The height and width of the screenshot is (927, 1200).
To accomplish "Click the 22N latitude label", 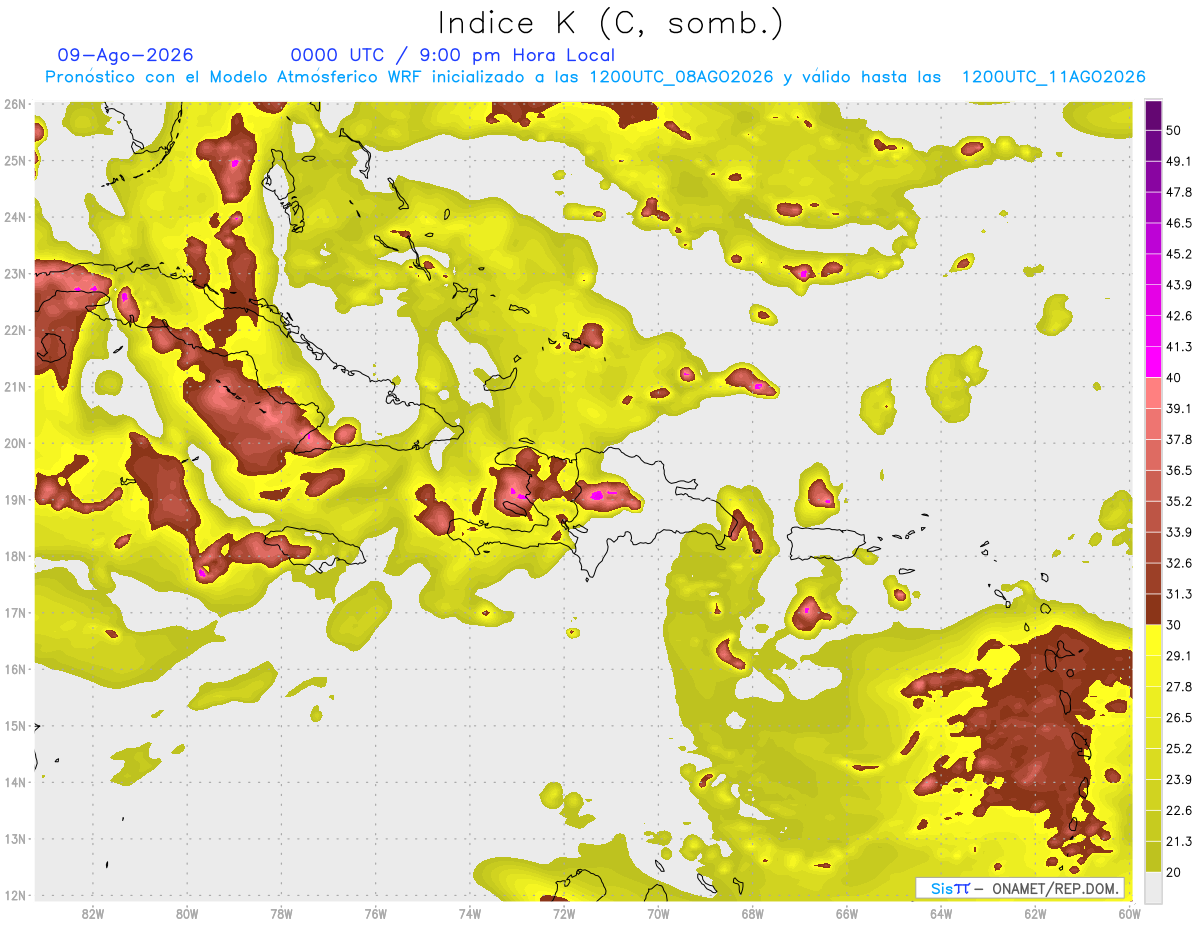I will coord(15,330).
